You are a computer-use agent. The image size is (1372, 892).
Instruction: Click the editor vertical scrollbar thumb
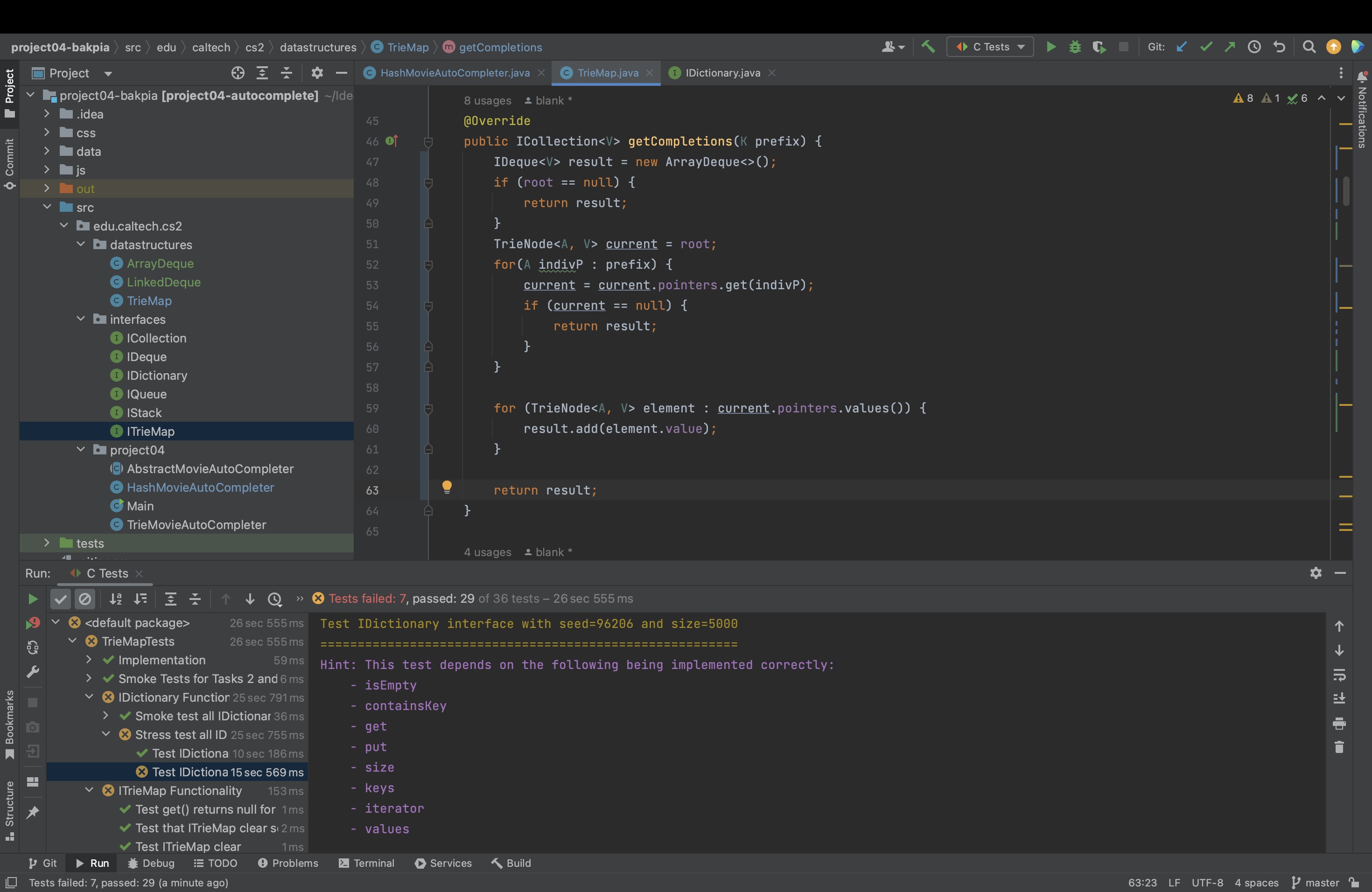tap(1345, 190)
